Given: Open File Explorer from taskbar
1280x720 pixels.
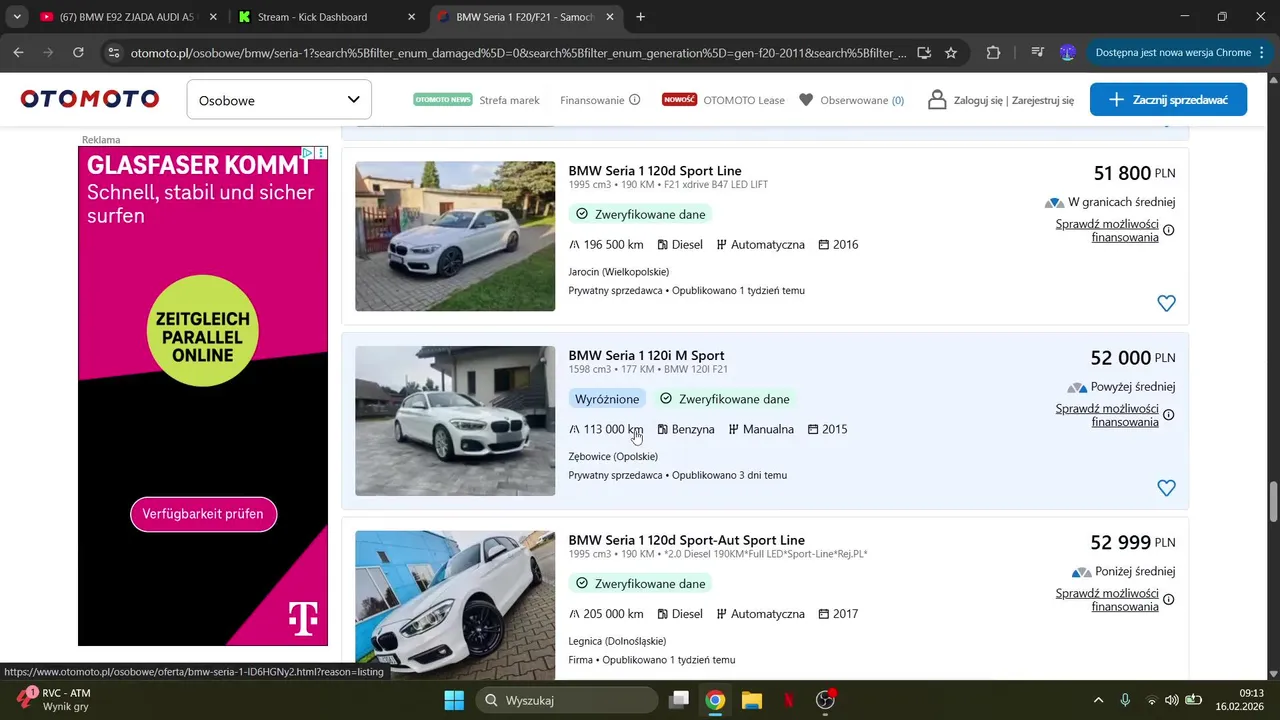Looking at the screenshot, I should pos(752,700).
